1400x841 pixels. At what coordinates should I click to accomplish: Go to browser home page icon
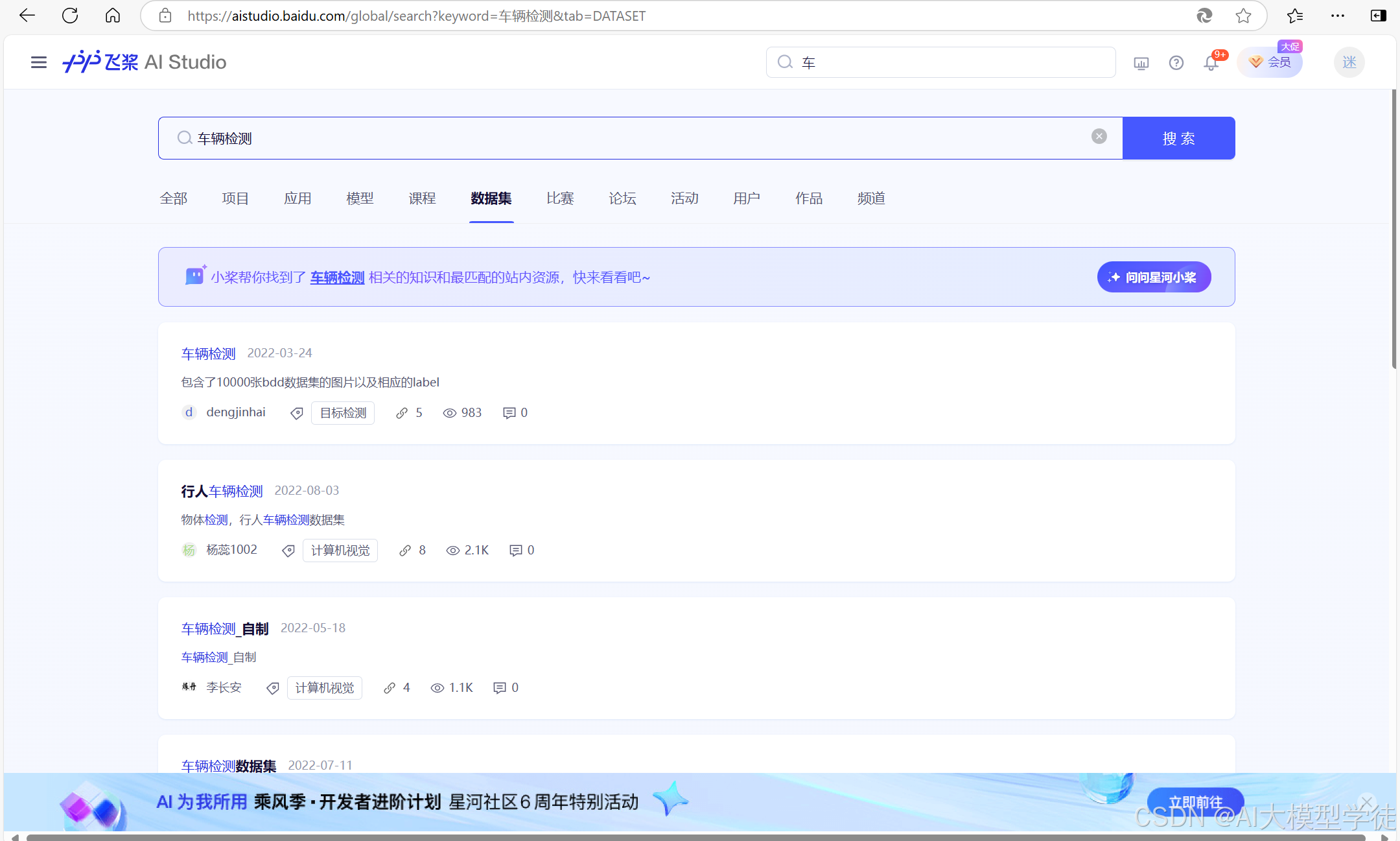(113, 16)
